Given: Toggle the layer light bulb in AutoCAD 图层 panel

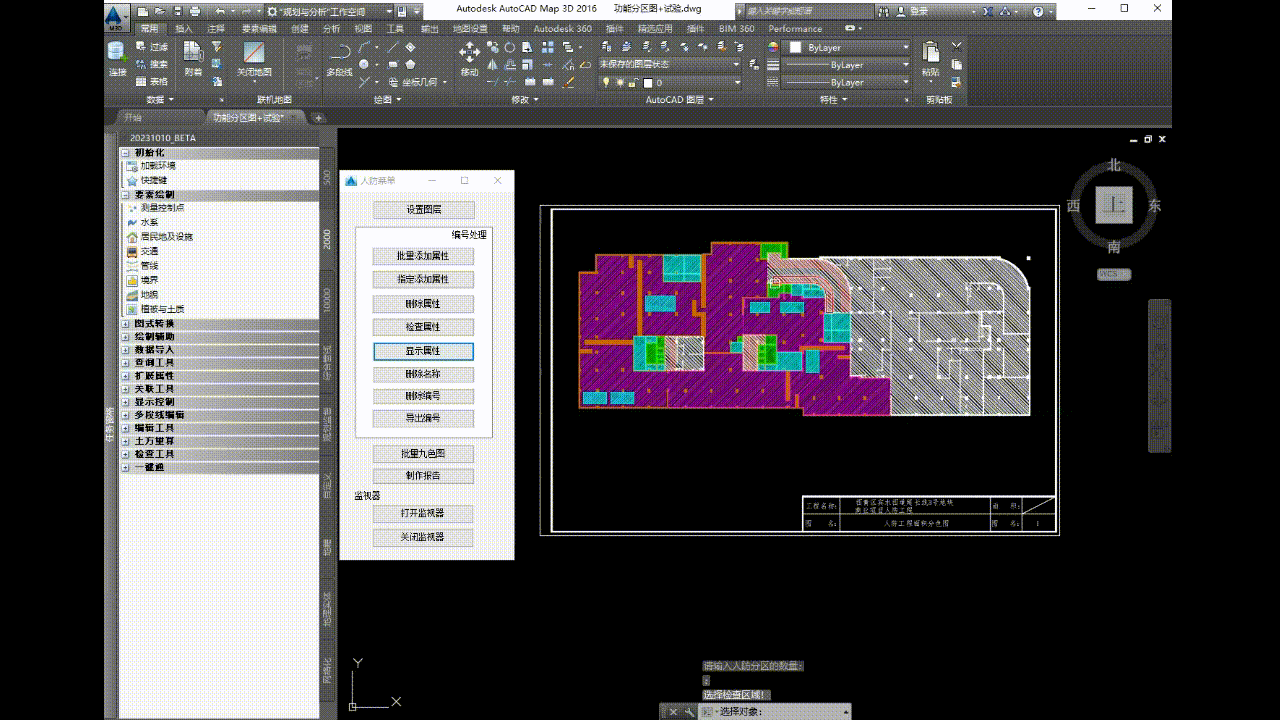Looking at the screenshot, I should (606, 81).
